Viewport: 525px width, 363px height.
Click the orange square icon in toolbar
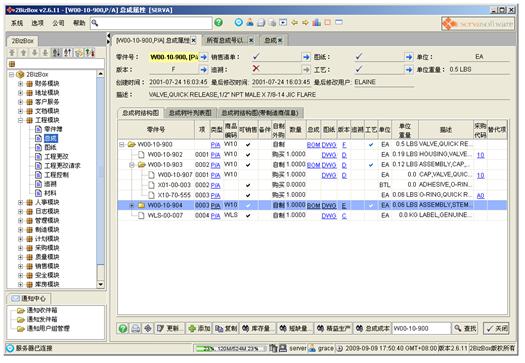pyautogui.click(x=327, y=22)
